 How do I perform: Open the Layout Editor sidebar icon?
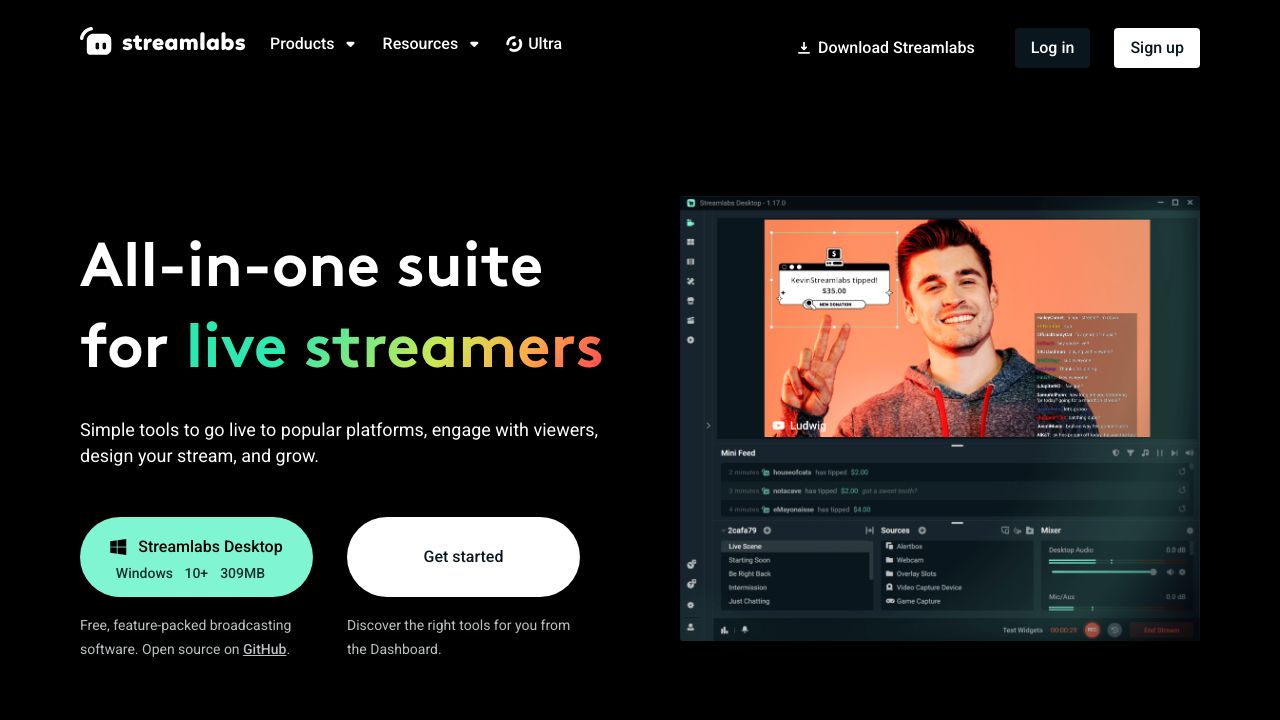click(x=691, y=262)
